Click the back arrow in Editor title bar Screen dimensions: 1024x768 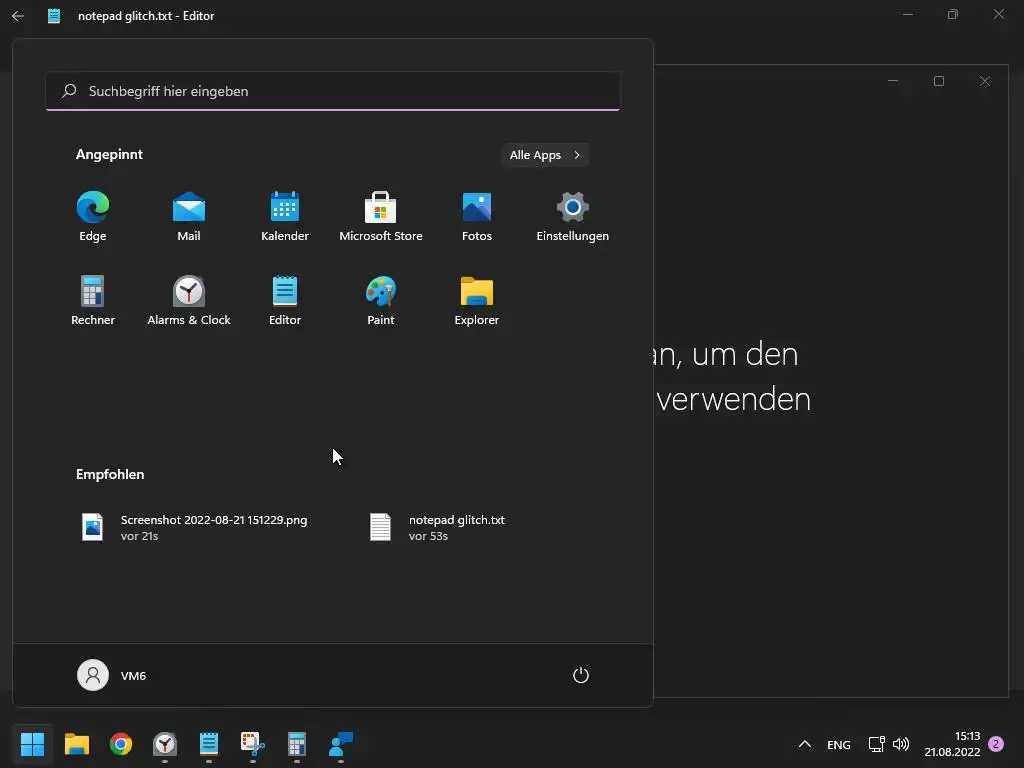(x=18, y=16)
